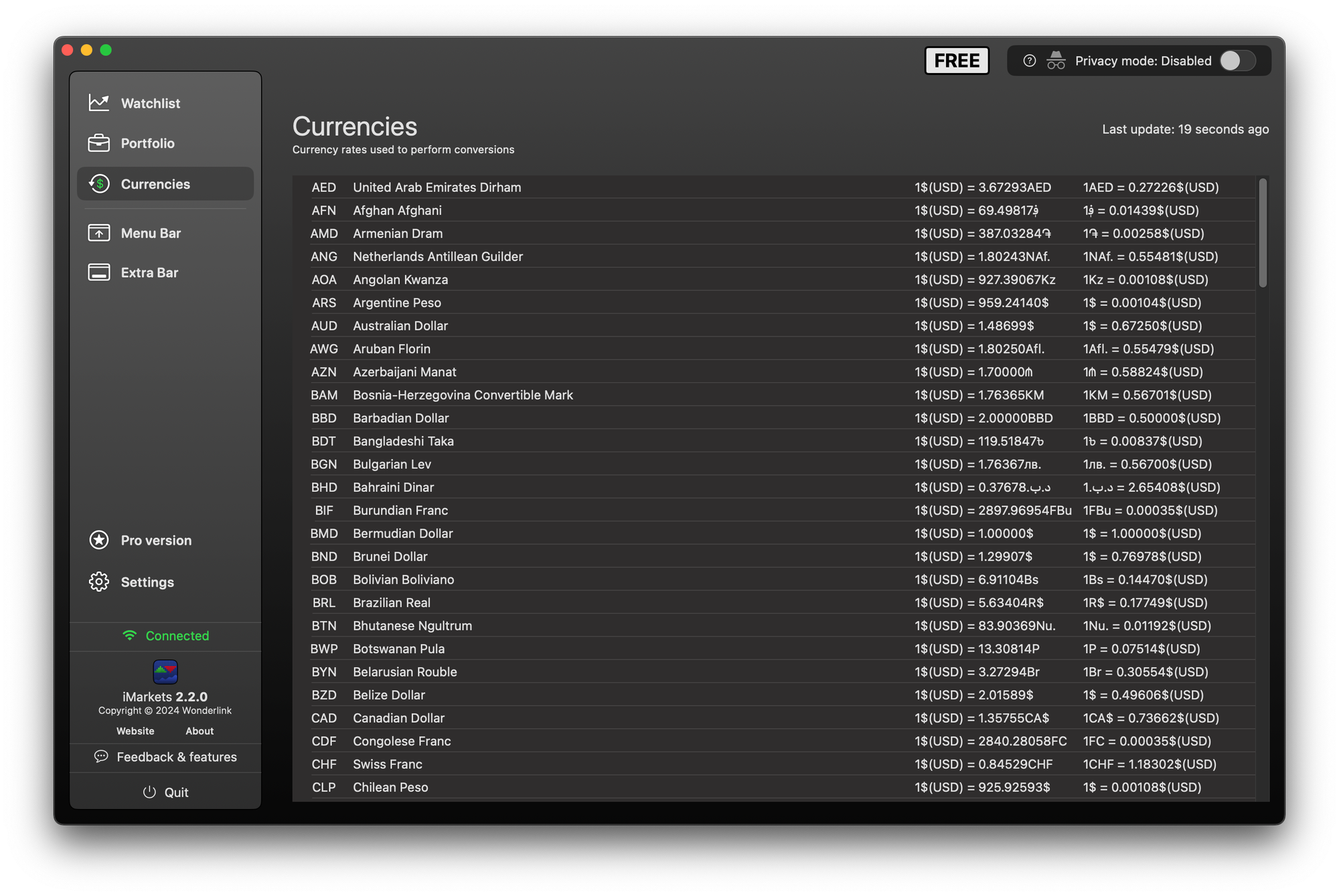Open the Watchlist section

[x=151, y=103]
